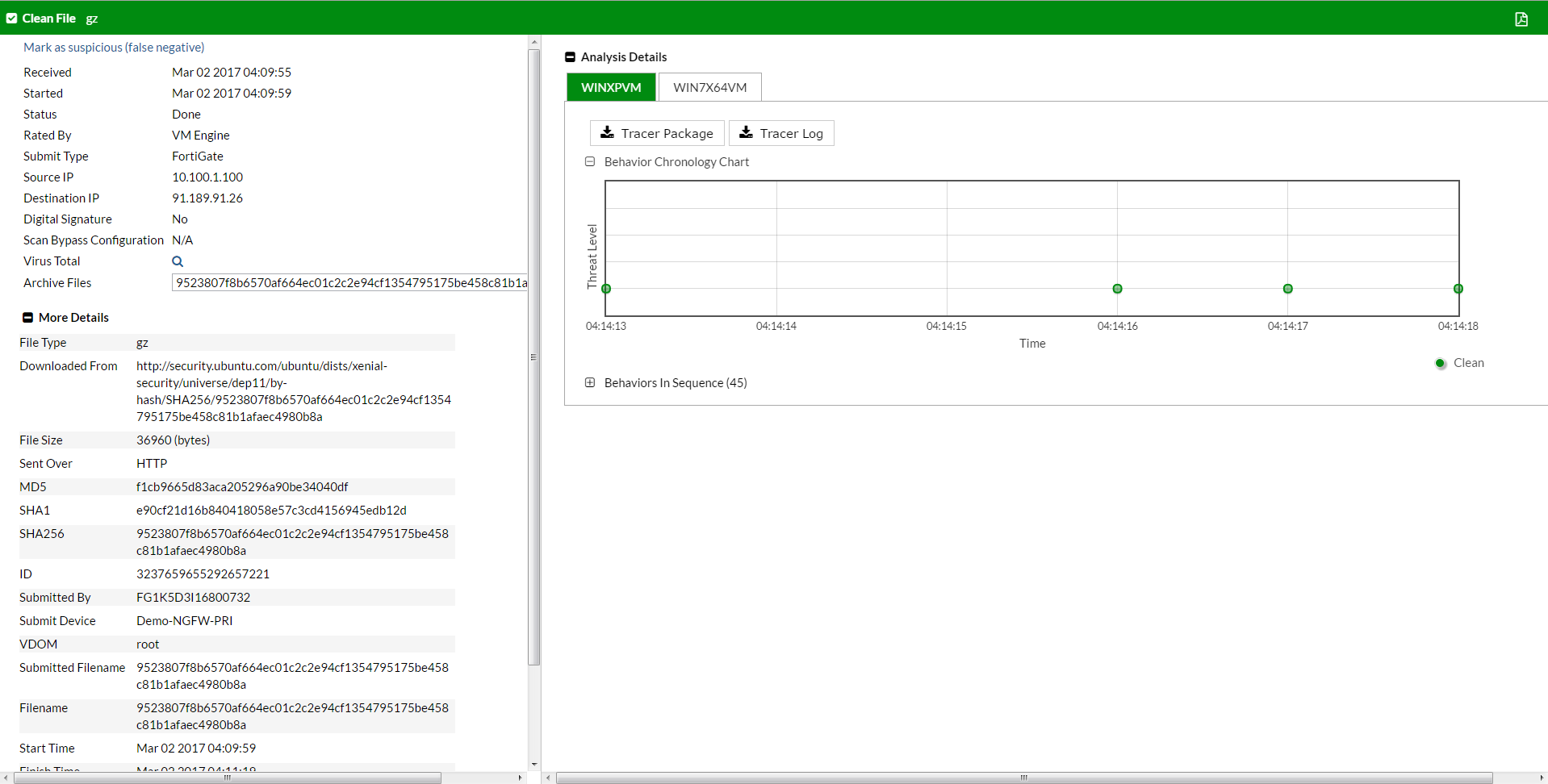Click the Submitted By serial FG1K5D3I16800732
This screenshot has width=1548, height=784.
(x=193, y=598)
